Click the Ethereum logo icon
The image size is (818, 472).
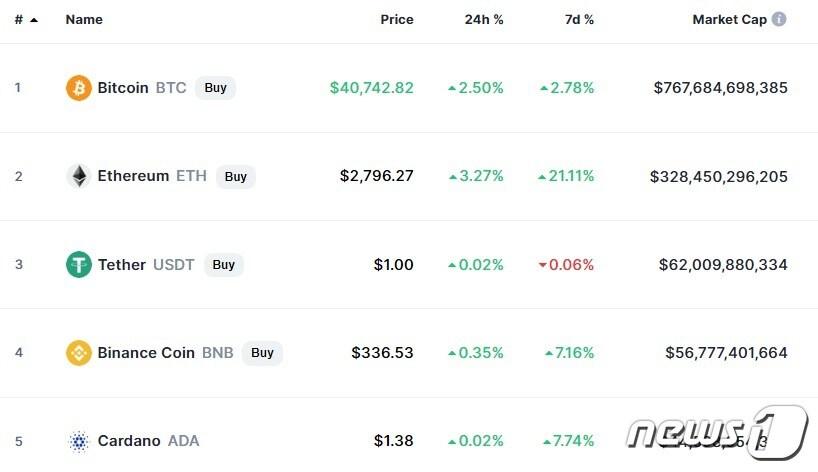[78, 176]
